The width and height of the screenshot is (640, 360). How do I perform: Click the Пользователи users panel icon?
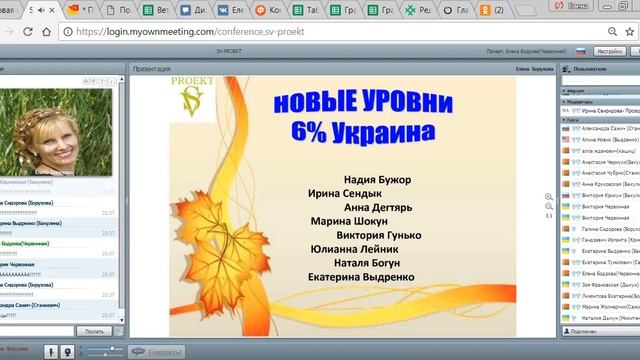566,69
